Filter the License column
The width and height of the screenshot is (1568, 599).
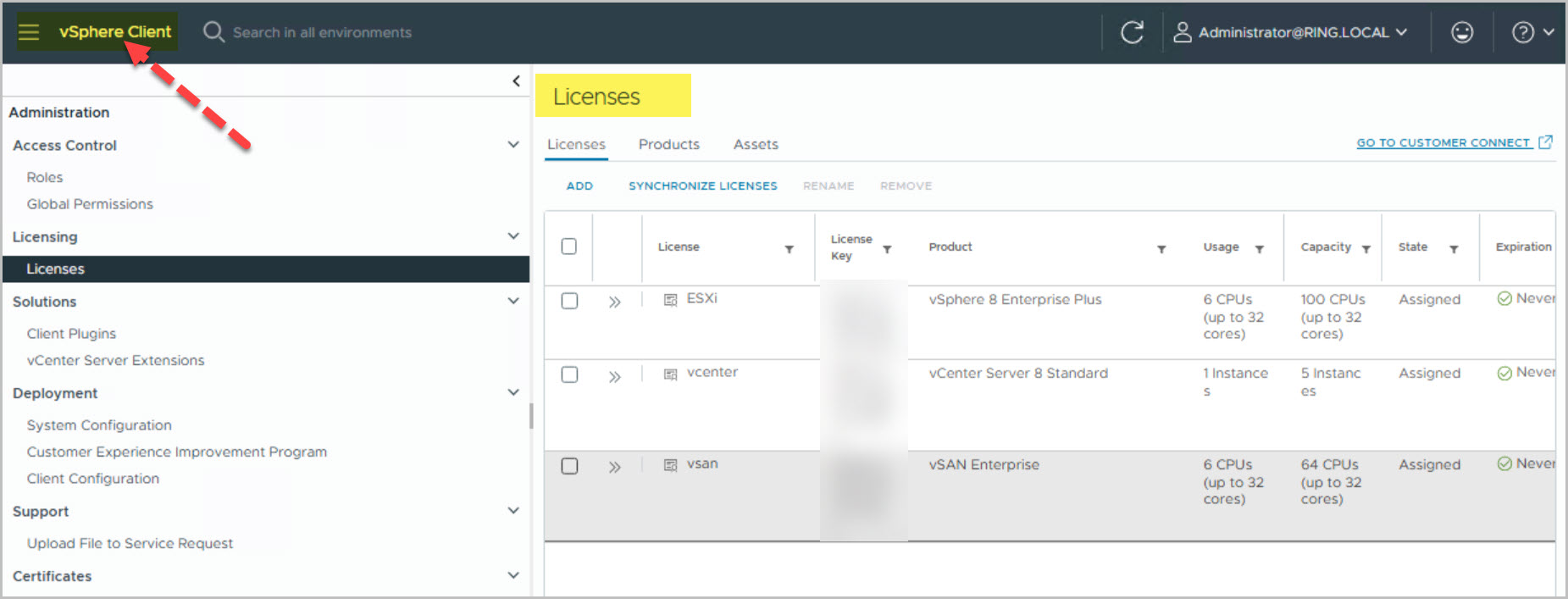pyautogui.click(x=789, y=249)
